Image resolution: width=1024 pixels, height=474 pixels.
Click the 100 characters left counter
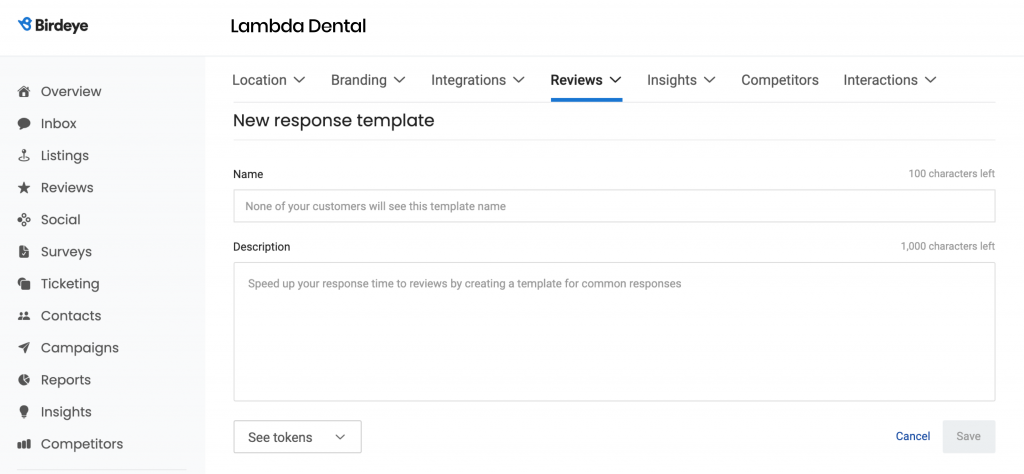coord(952,174)
